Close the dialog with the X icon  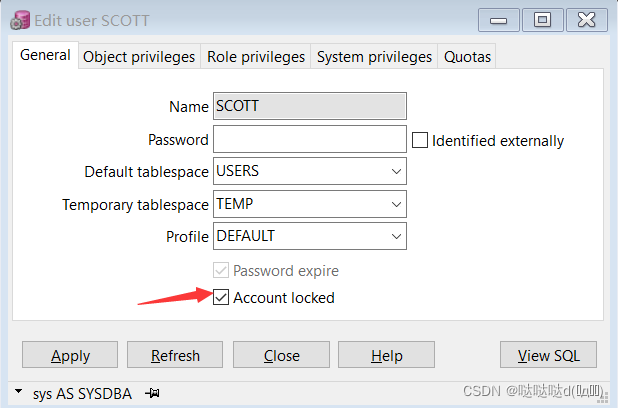pyautogui.click(x=587, y=19)
